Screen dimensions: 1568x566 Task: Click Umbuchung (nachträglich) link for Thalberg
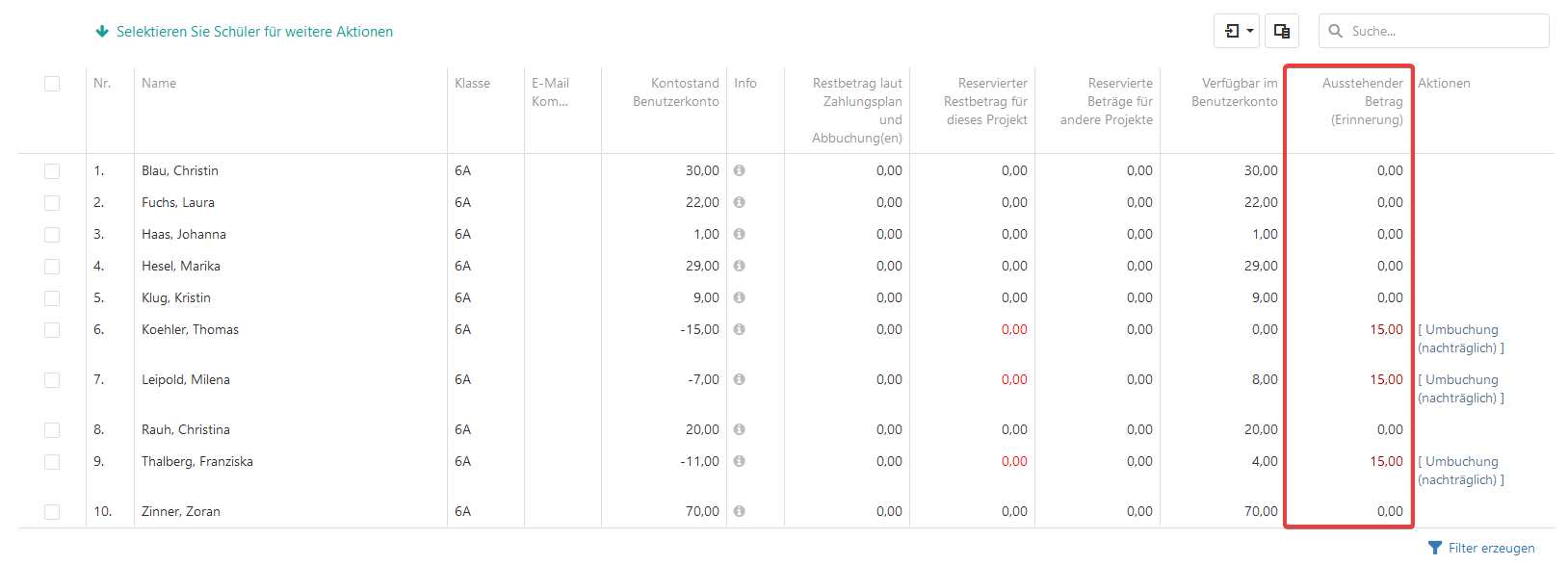[1461, 471]
